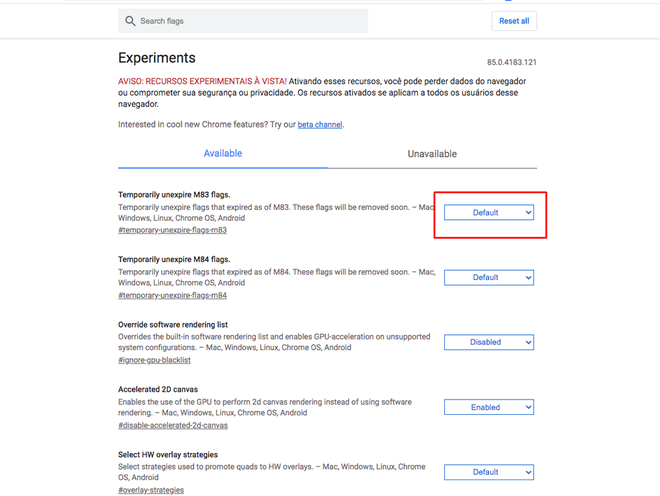660x496 pixels.
Task: Click the #temporary-unexpire-flags-m84 anchor link
Action: click(x=172, y=296)
